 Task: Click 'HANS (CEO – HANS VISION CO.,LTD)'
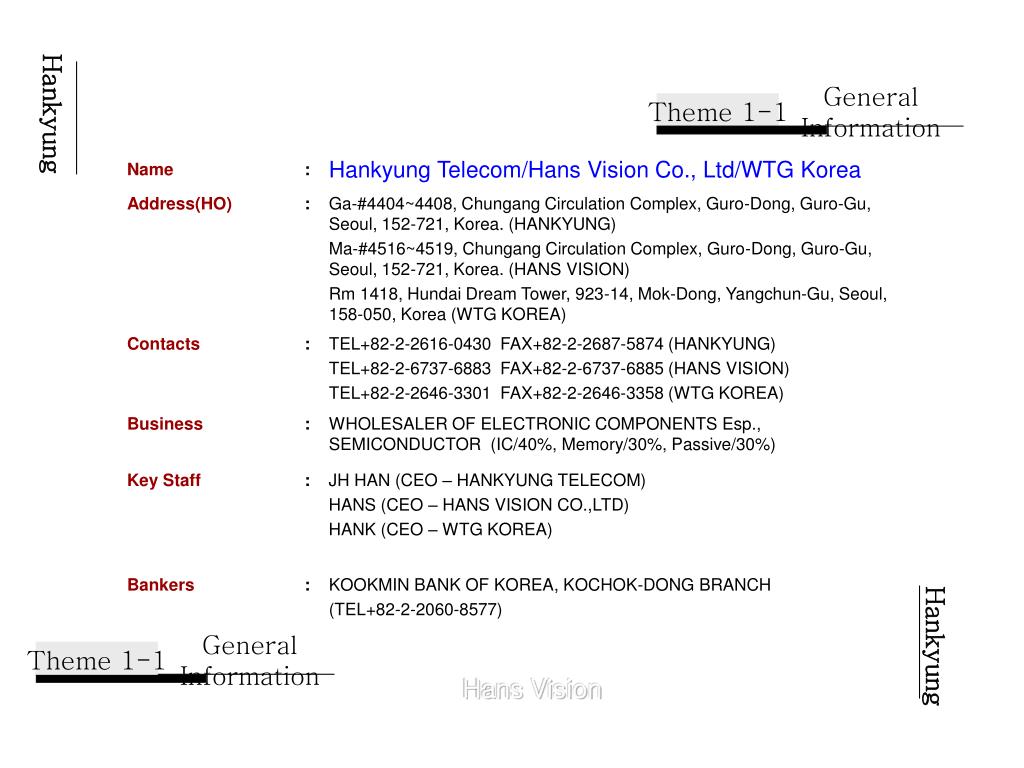479,505
